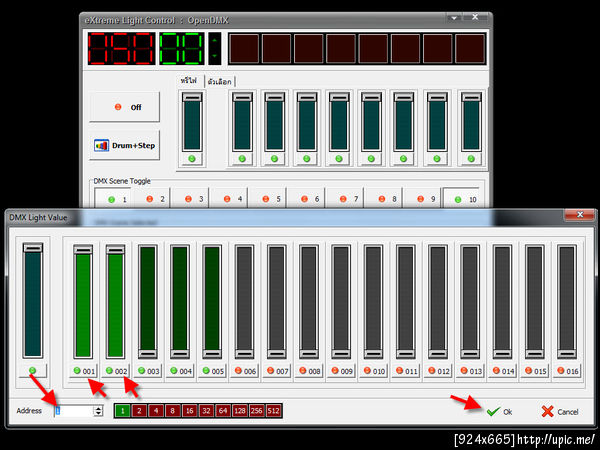600x450 pixels.
Task: Click the channel 001 fader handle
Action: pos(83,250)
